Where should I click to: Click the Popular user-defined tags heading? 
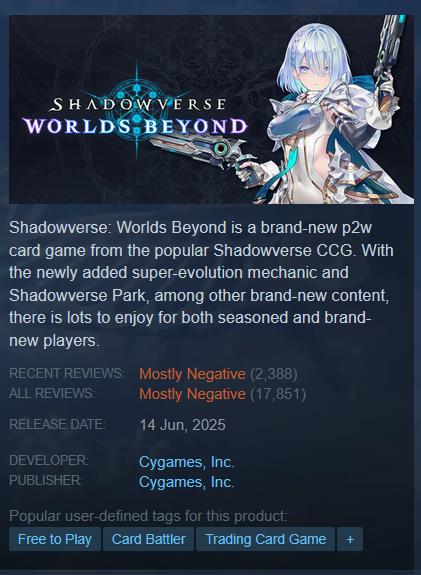pos(148,516)
